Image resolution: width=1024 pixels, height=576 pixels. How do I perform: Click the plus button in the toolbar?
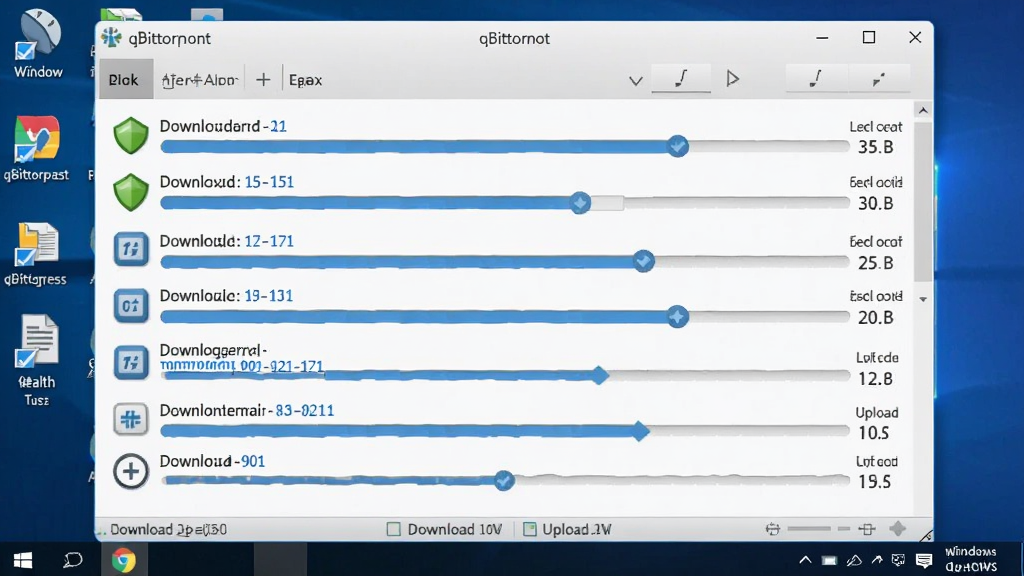[263, 80]
